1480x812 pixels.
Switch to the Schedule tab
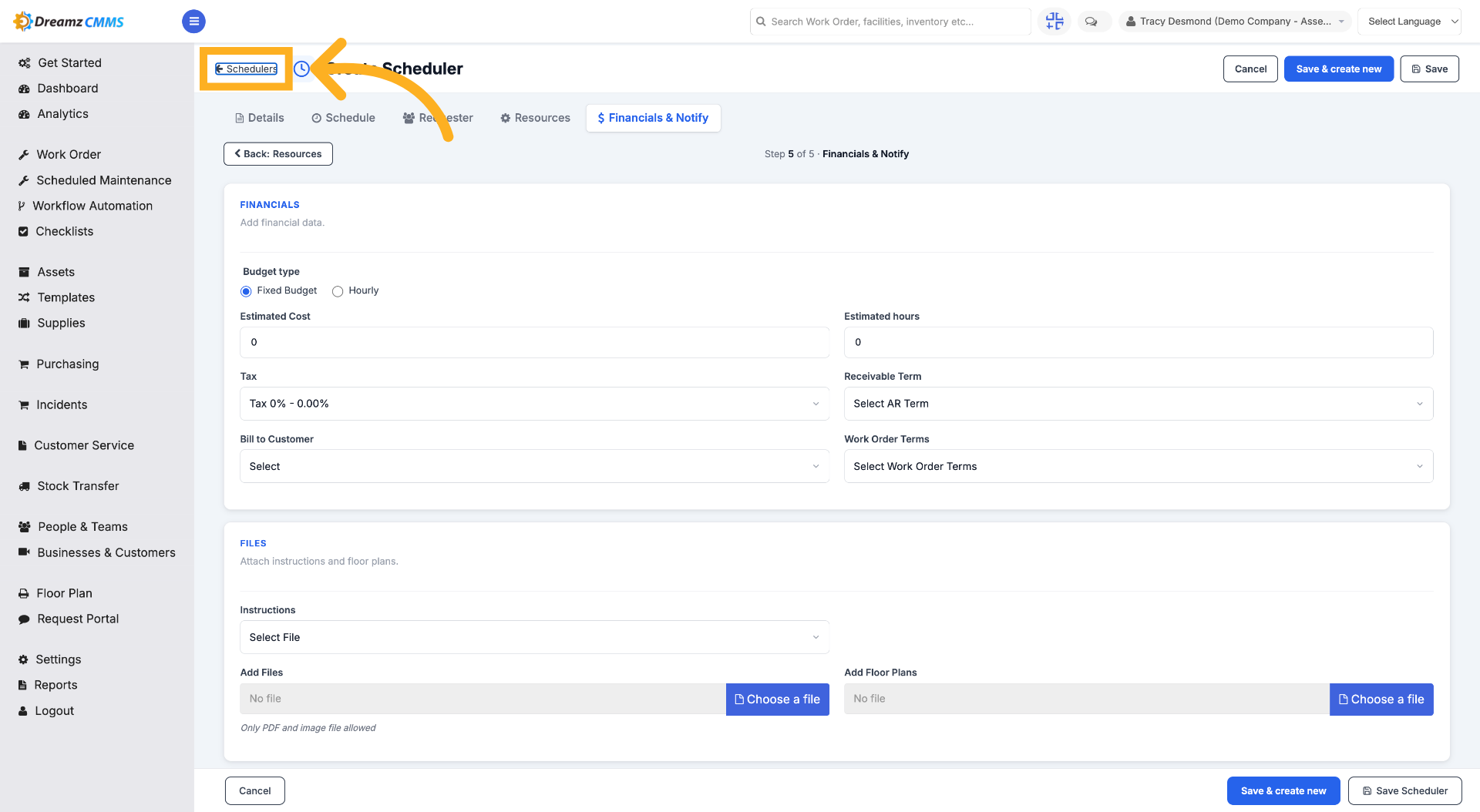343,118
